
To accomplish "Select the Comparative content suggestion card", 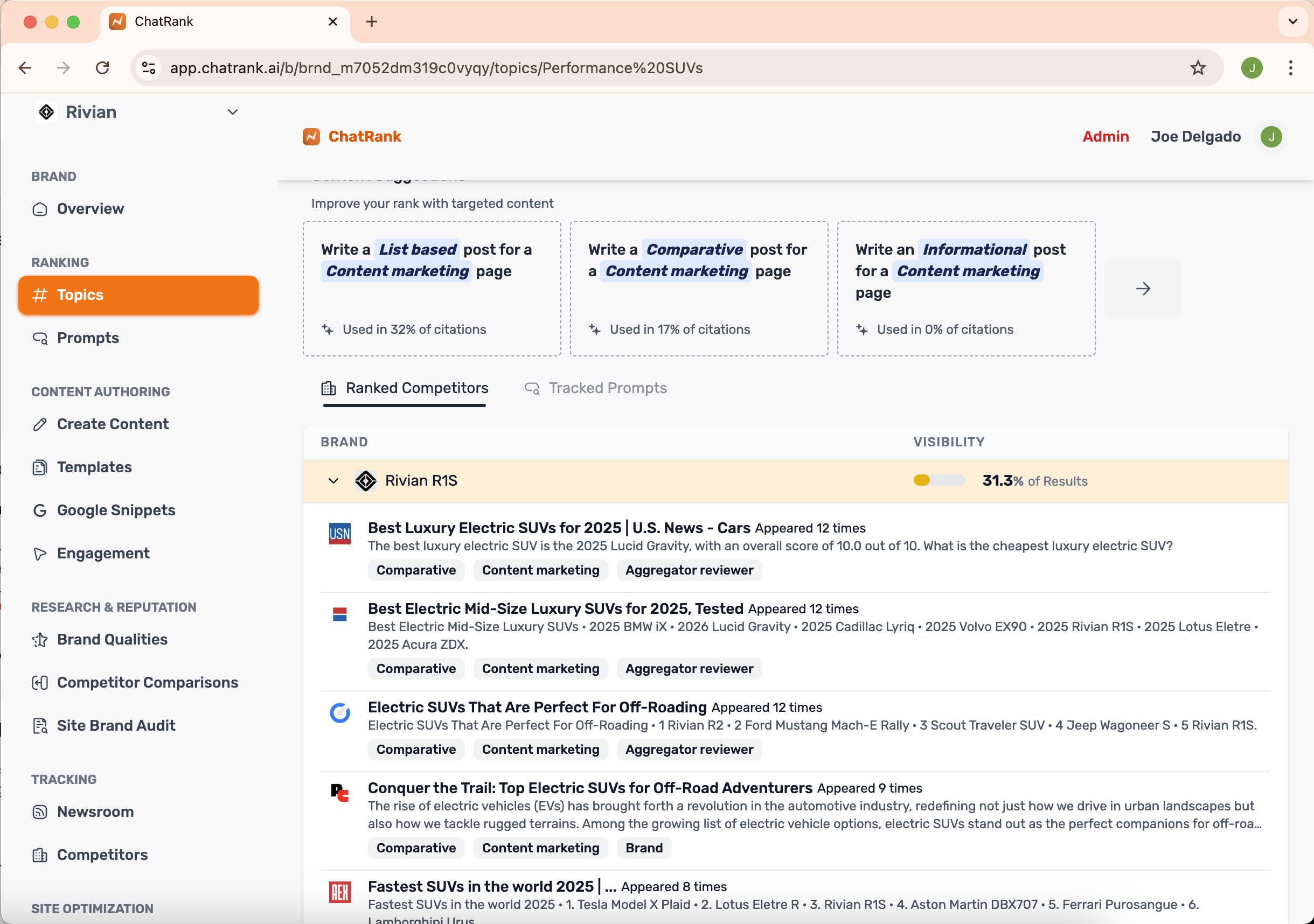I will pos(699,289).
